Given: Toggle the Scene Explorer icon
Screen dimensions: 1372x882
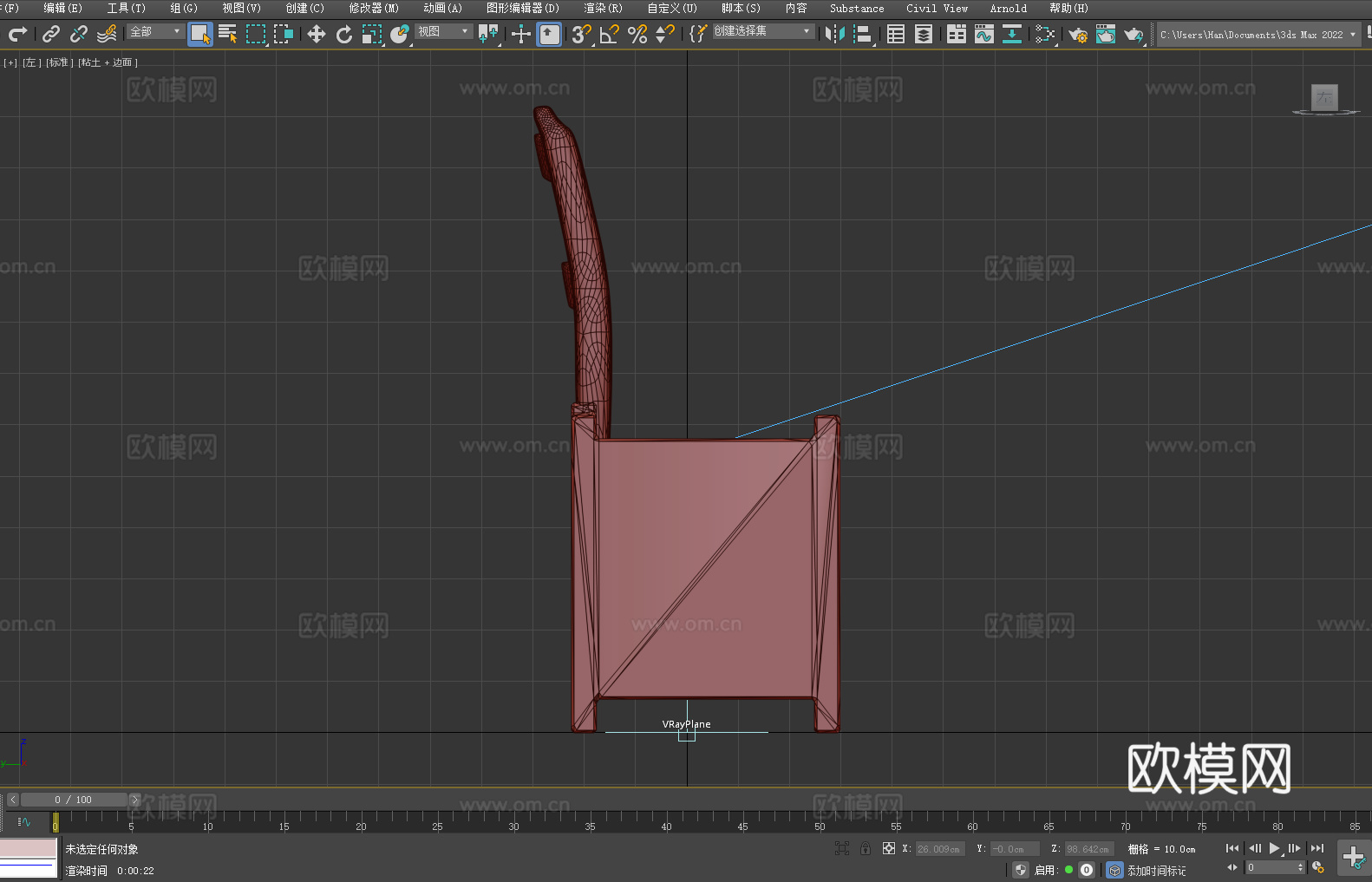Looking at the screenshot, I should tap(896, 34).
